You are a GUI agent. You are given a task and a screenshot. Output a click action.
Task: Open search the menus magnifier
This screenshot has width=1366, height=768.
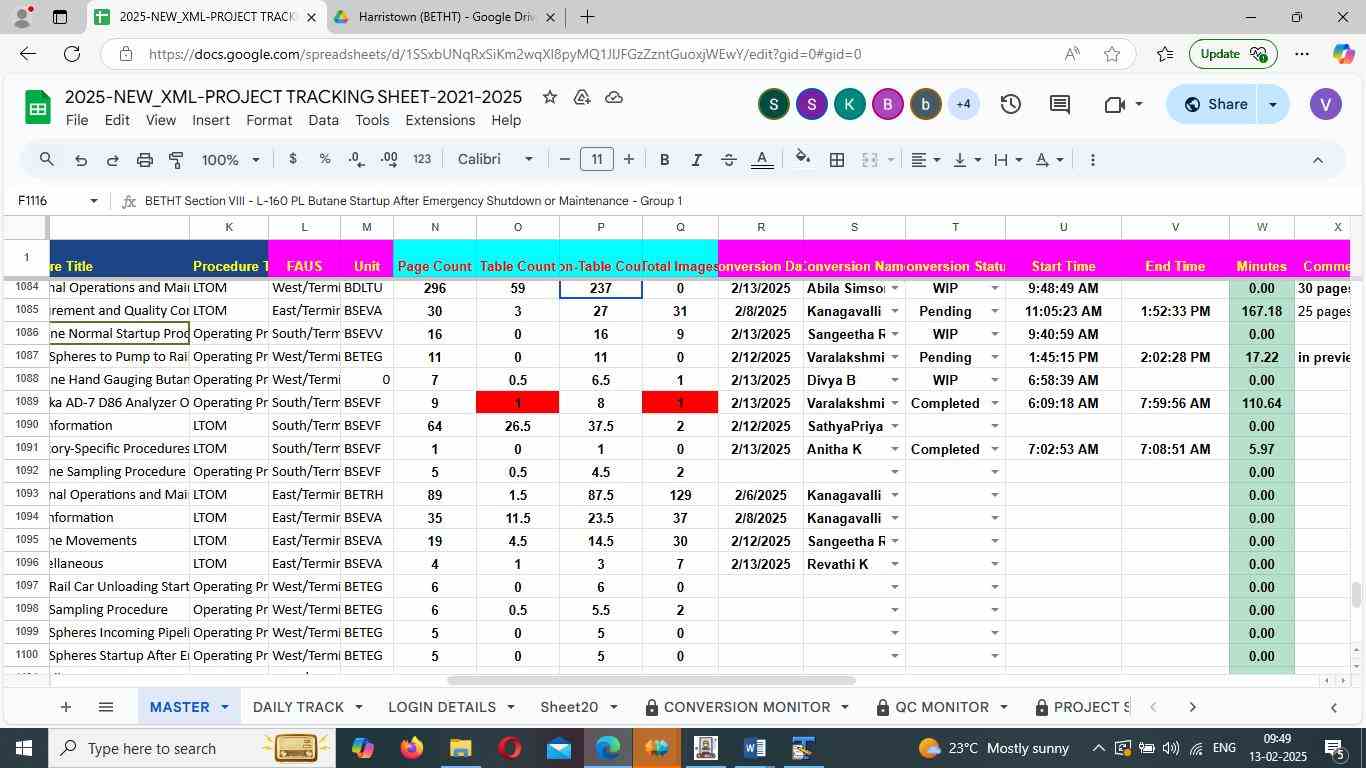tap(47, 160)
